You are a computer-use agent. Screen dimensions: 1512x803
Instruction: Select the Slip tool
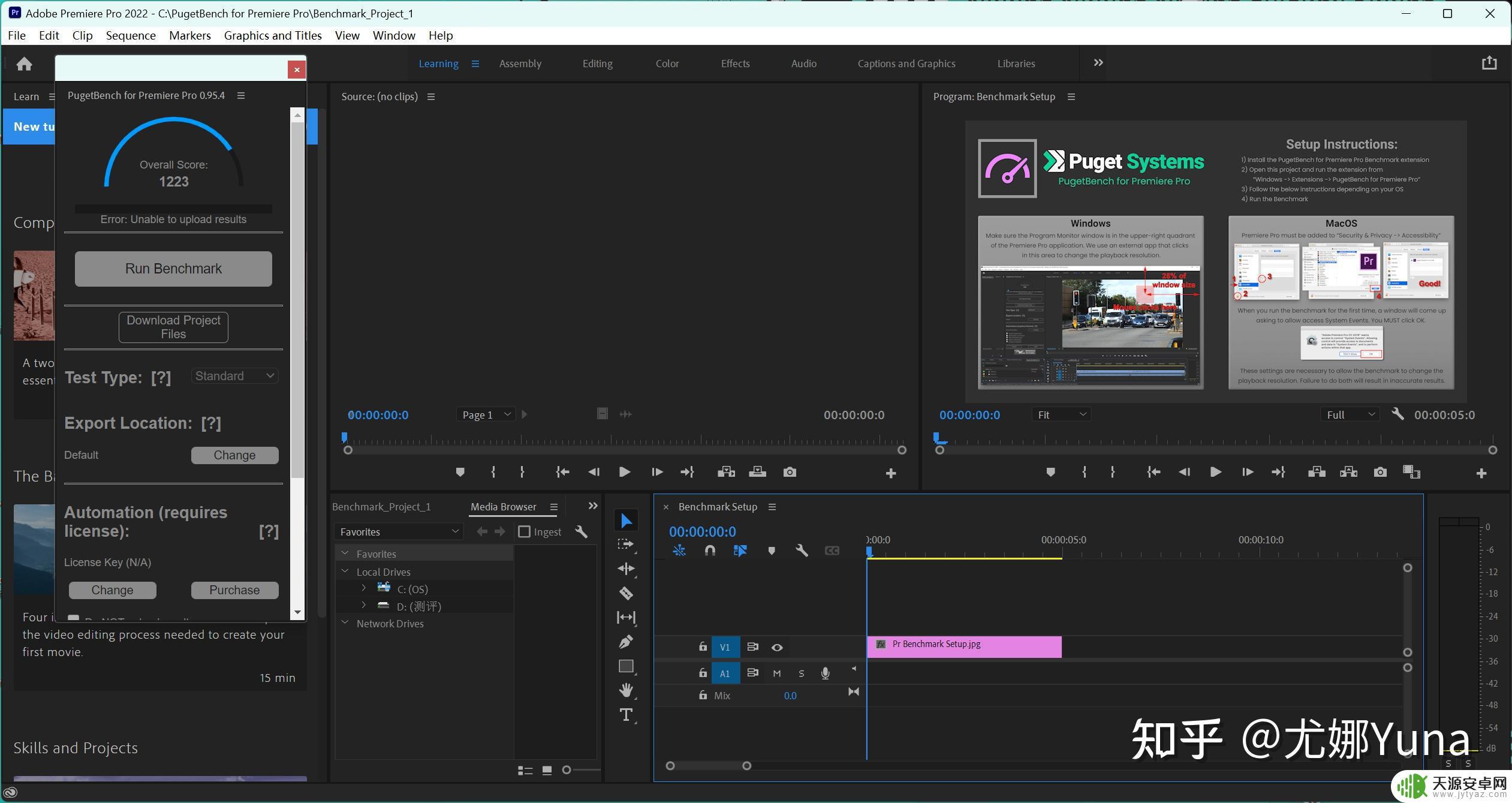pos(626,617)
